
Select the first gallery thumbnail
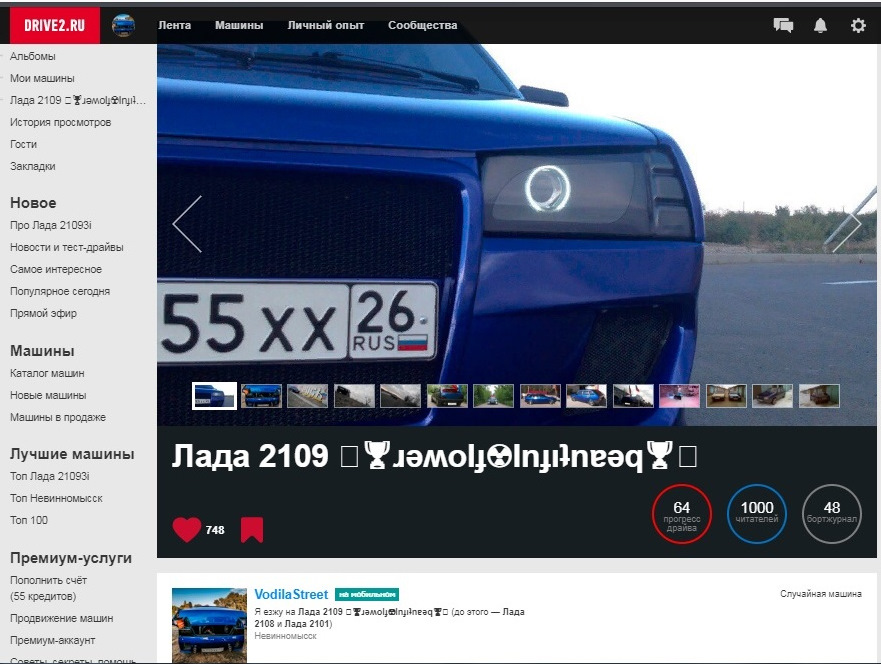click(214, 395)
